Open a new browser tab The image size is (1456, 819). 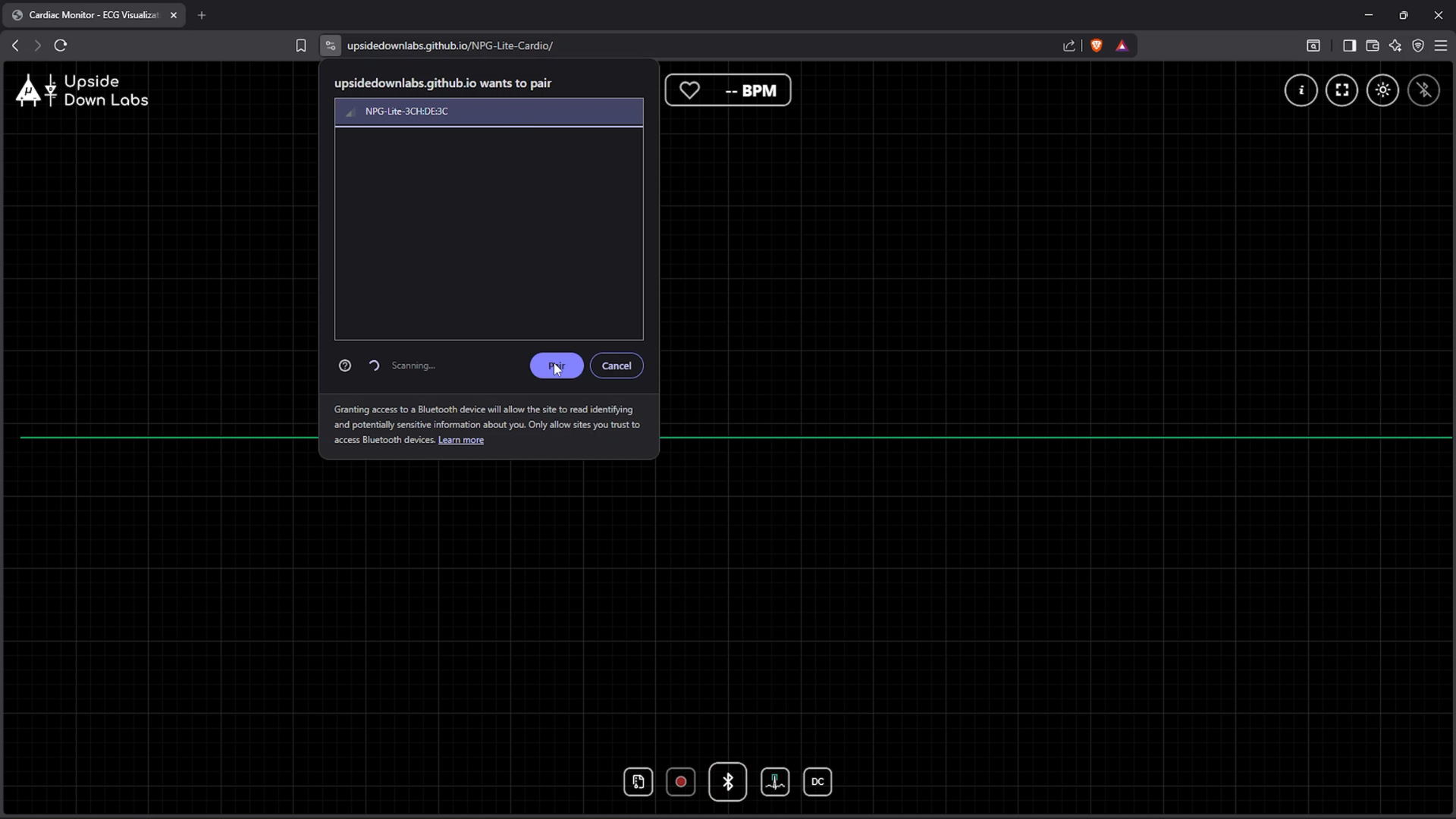tap(202, 14)
